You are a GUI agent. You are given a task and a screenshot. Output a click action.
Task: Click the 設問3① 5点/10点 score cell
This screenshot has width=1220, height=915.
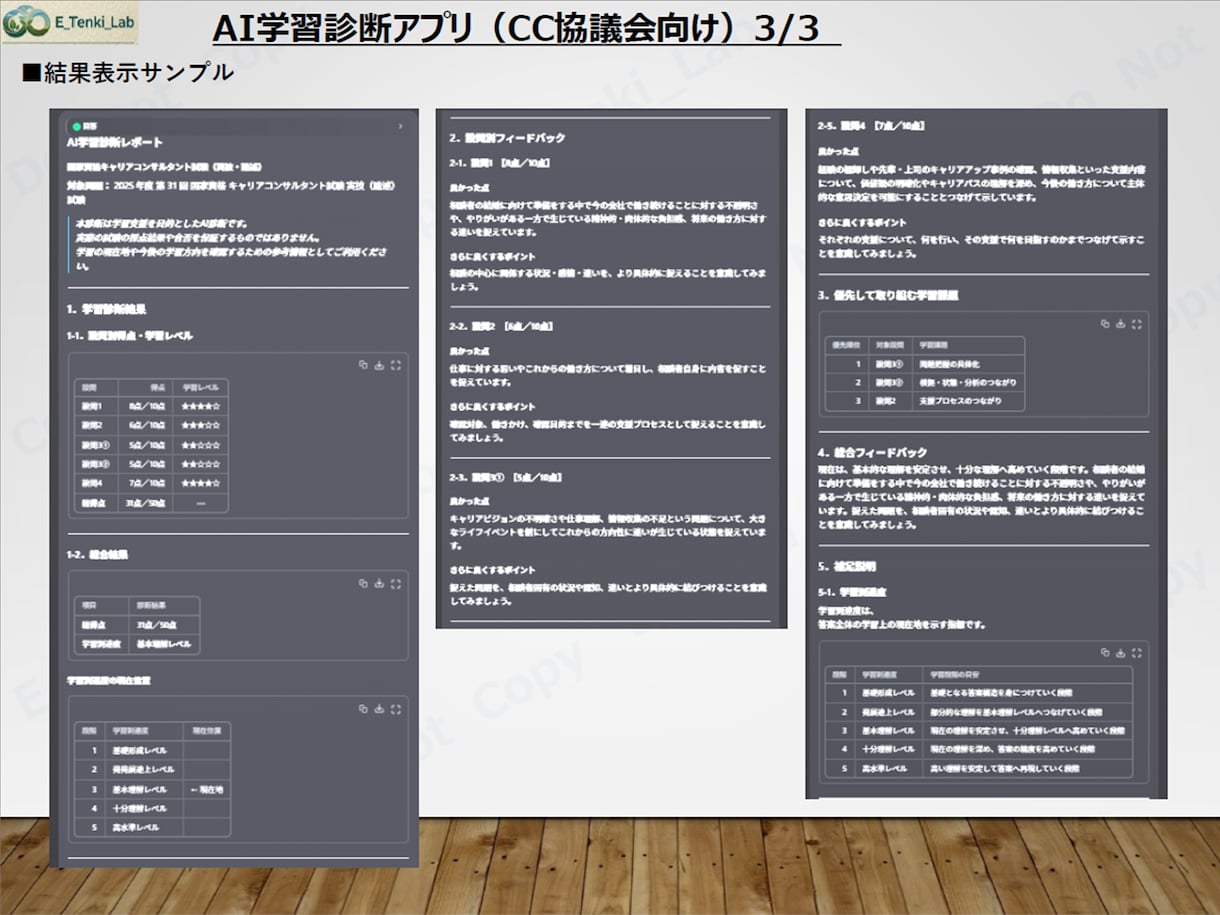click(143, 445)
